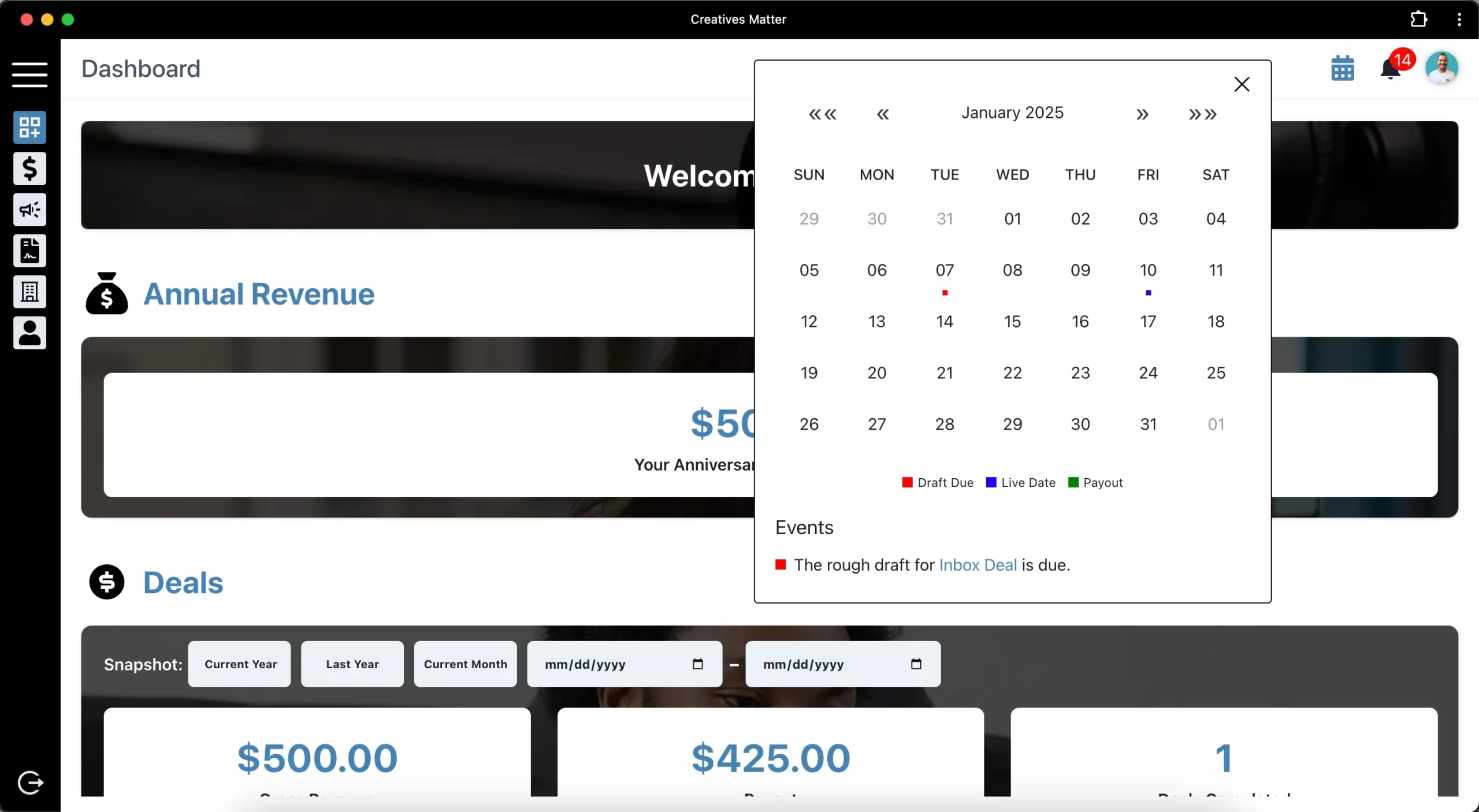Select January 10 with live date marker
The height and width of the screenshot is (812, 1479).
click(x=1148, y=270)
